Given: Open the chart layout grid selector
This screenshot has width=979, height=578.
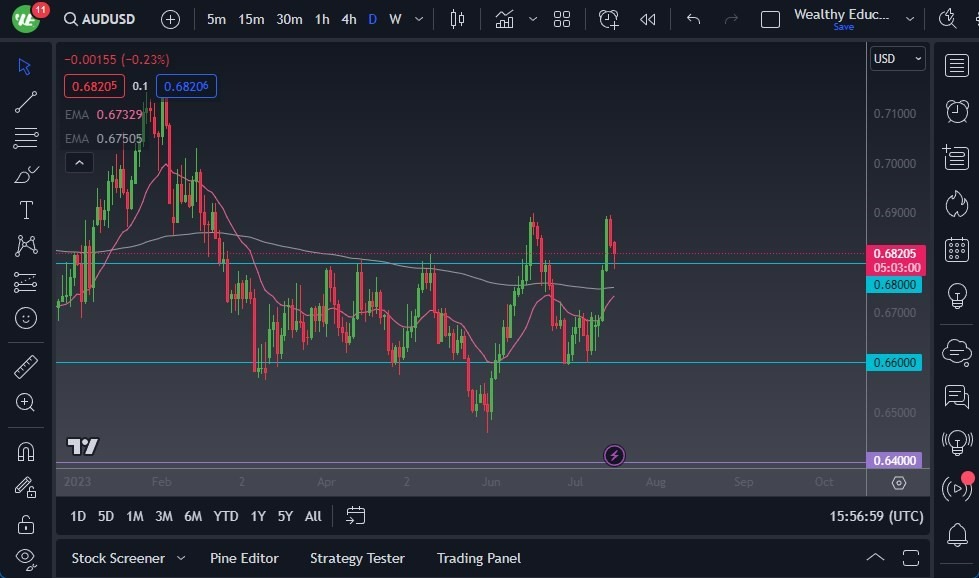Looking at the screenshot, I should (561, 18).
